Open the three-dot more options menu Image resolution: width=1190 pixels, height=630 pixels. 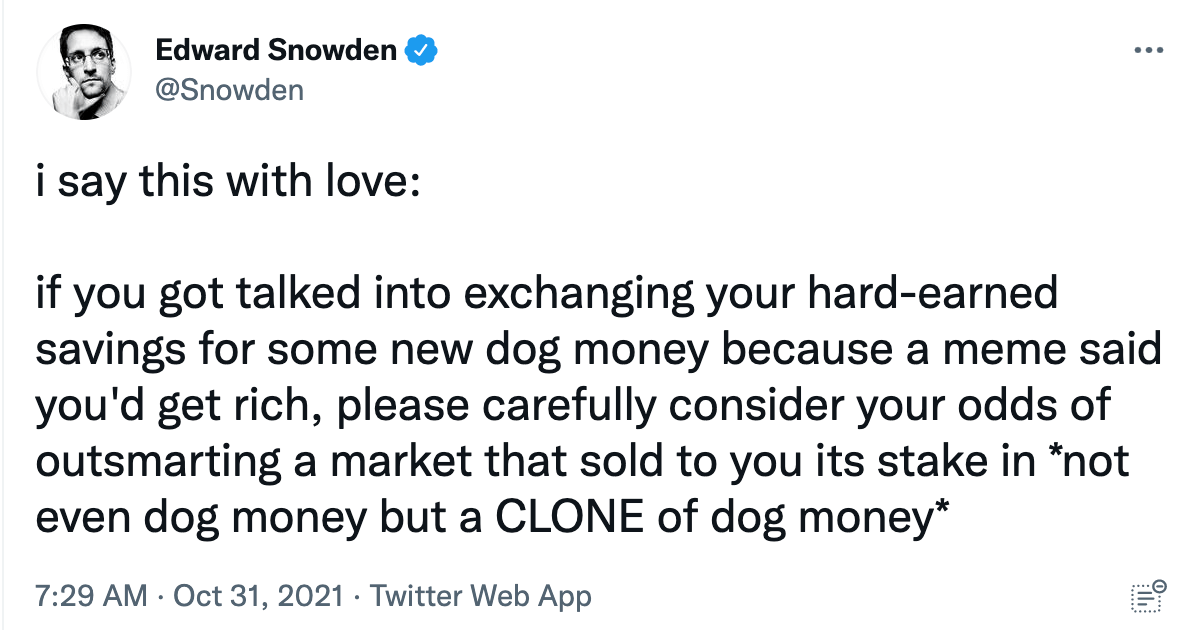tap(1148, 48)
